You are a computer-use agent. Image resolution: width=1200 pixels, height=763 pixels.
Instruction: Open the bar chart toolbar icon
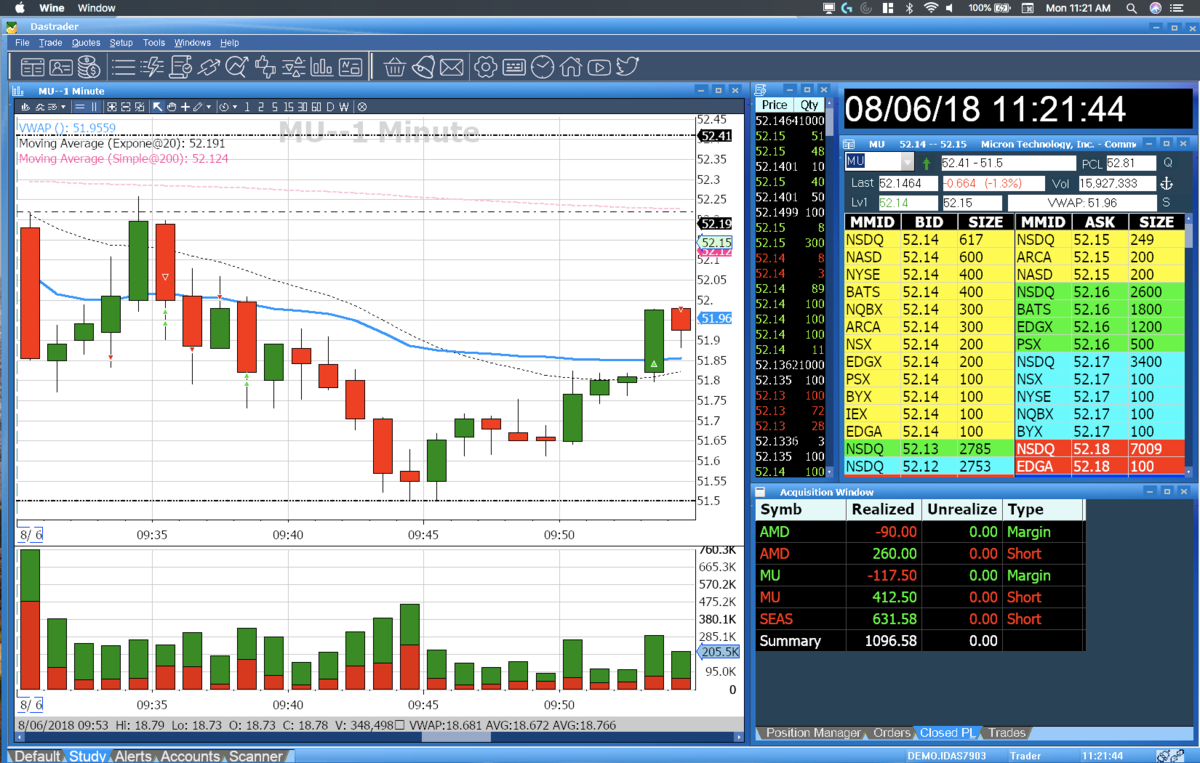[x=322, y=67]
